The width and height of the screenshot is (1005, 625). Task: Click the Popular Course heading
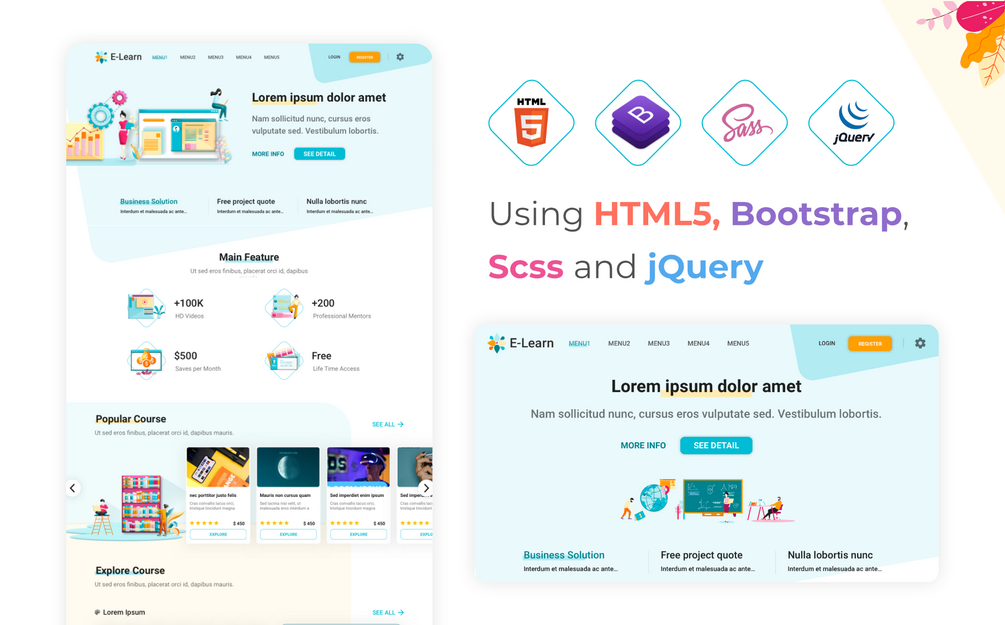tap(131, 419)
